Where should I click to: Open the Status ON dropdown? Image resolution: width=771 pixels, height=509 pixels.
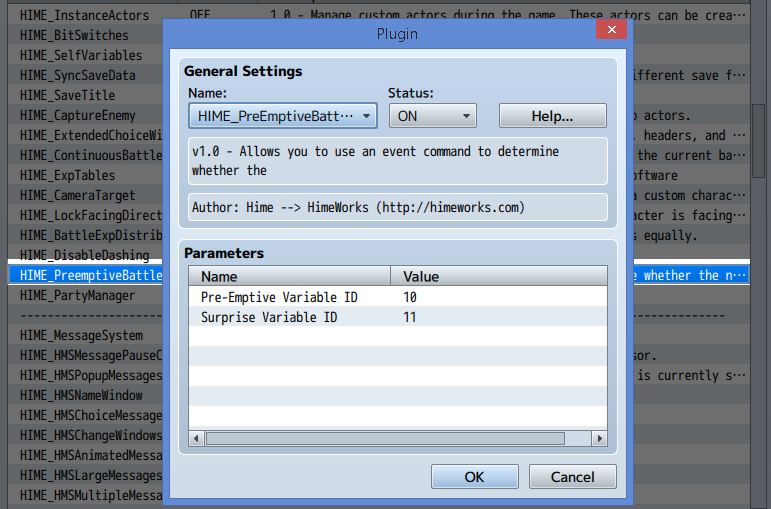point(433,116)
